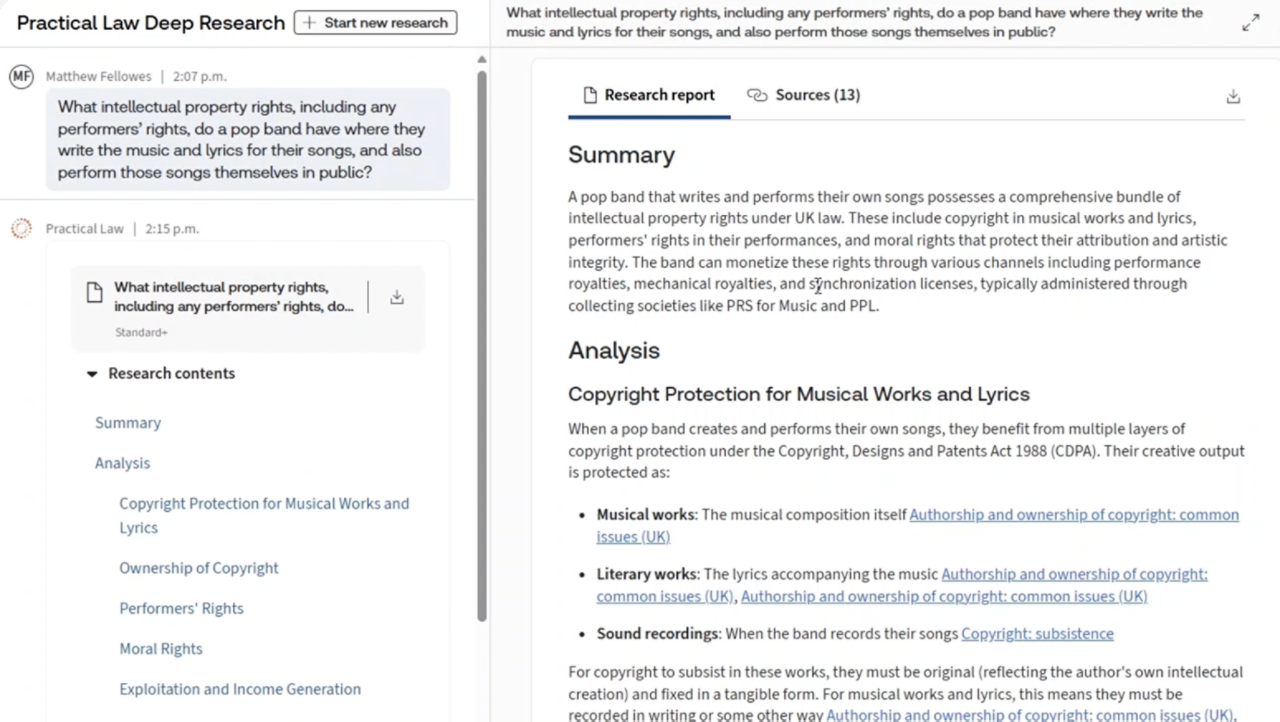The image size is (1280, 722).
Task: Start new research
Action: point(375,23)
